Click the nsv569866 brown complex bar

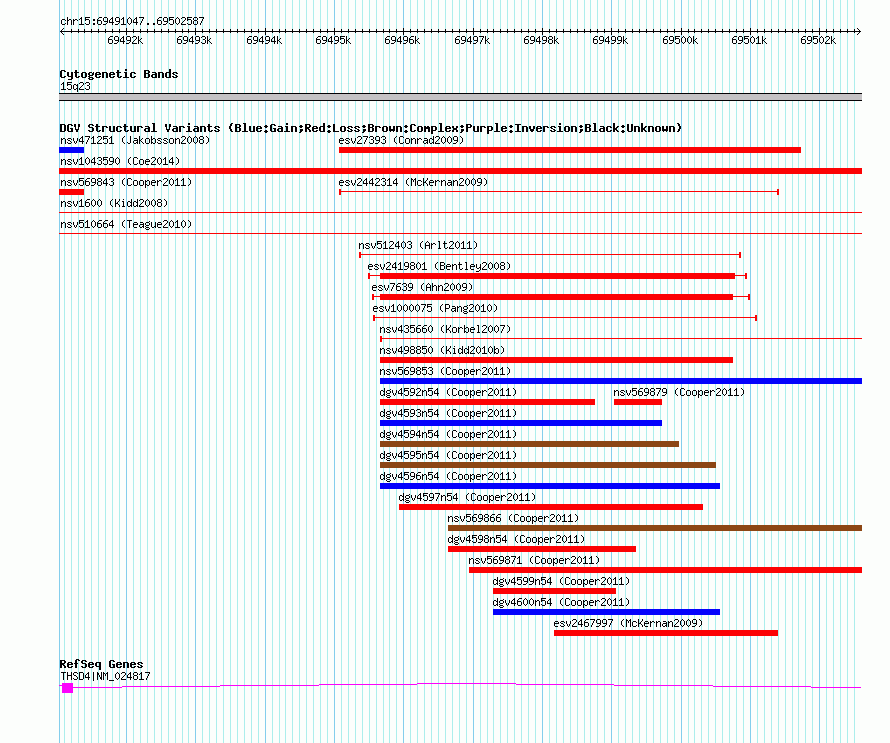(x=655, y=528)
